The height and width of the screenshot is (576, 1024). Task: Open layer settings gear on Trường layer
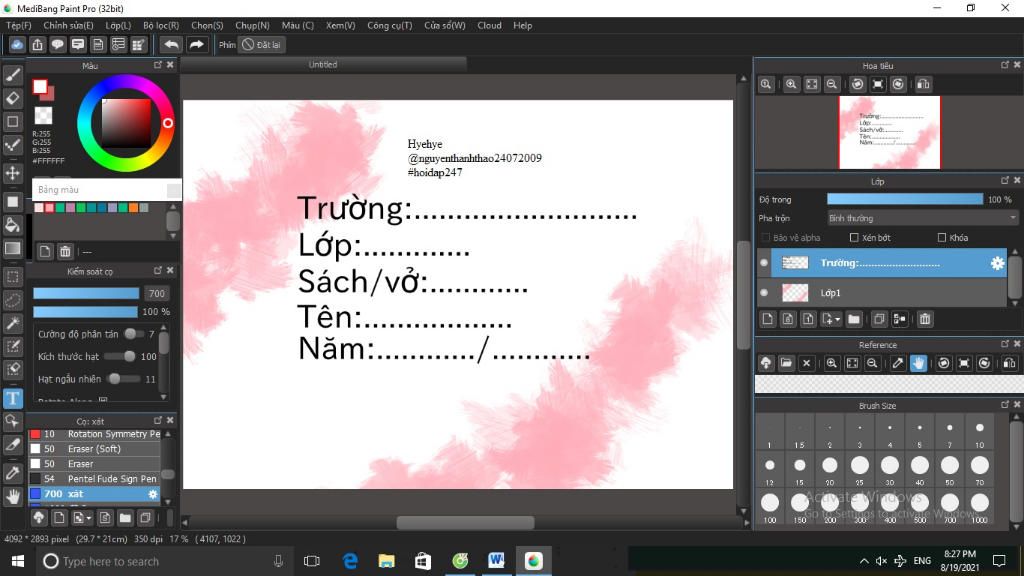coord(997,263)
